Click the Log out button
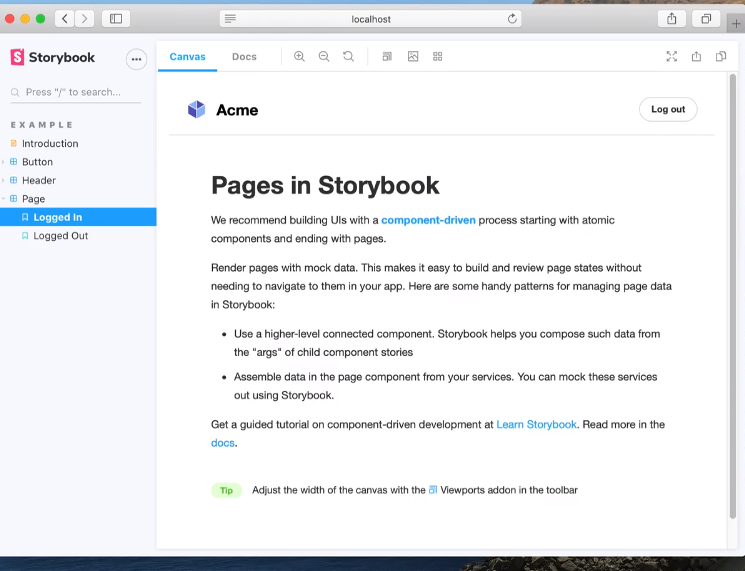The width and height of the screenshot is (745, 571). (x=668, y=109)
